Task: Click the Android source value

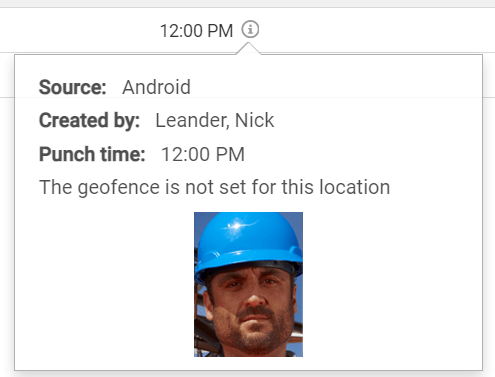Action: (156, 87)
